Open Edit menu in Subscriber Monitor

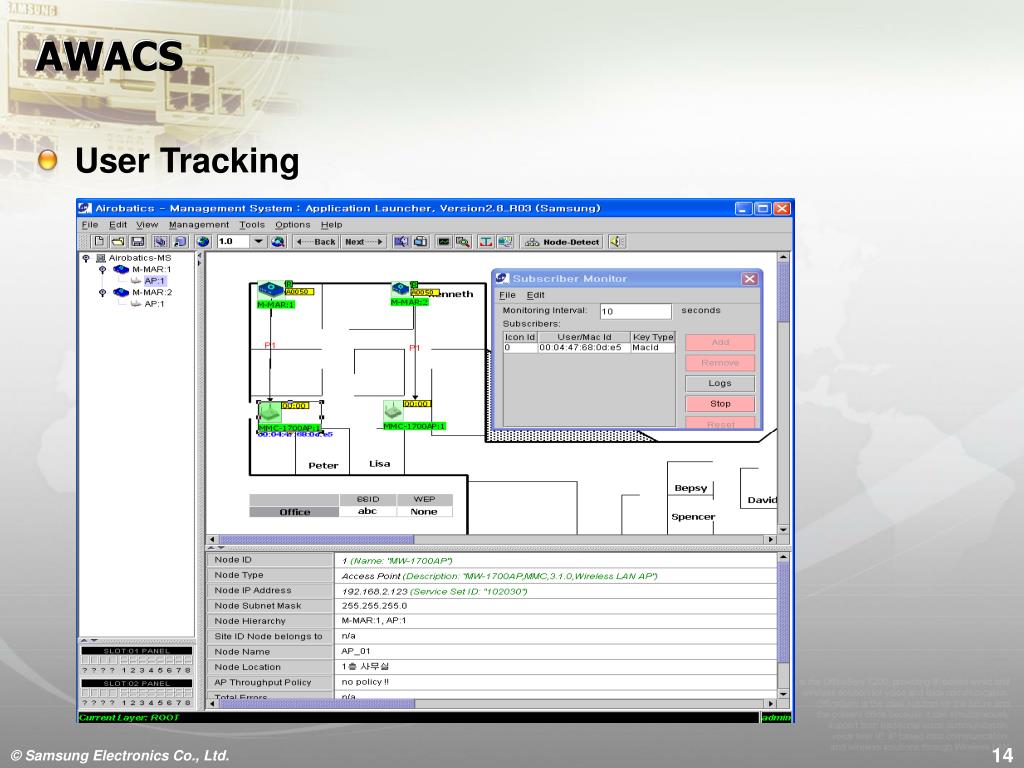point(536,295)
